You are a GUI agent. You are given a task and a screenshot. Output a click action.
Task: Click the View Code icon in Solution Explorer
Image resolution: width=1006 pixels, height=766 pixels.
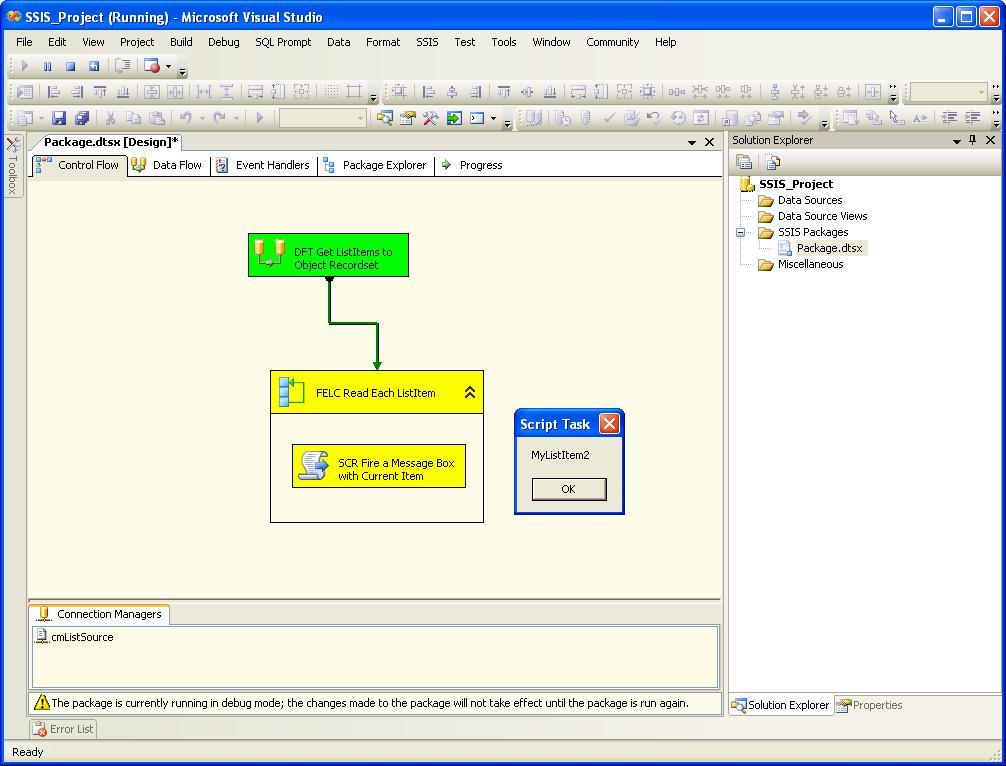click(773, 162)
